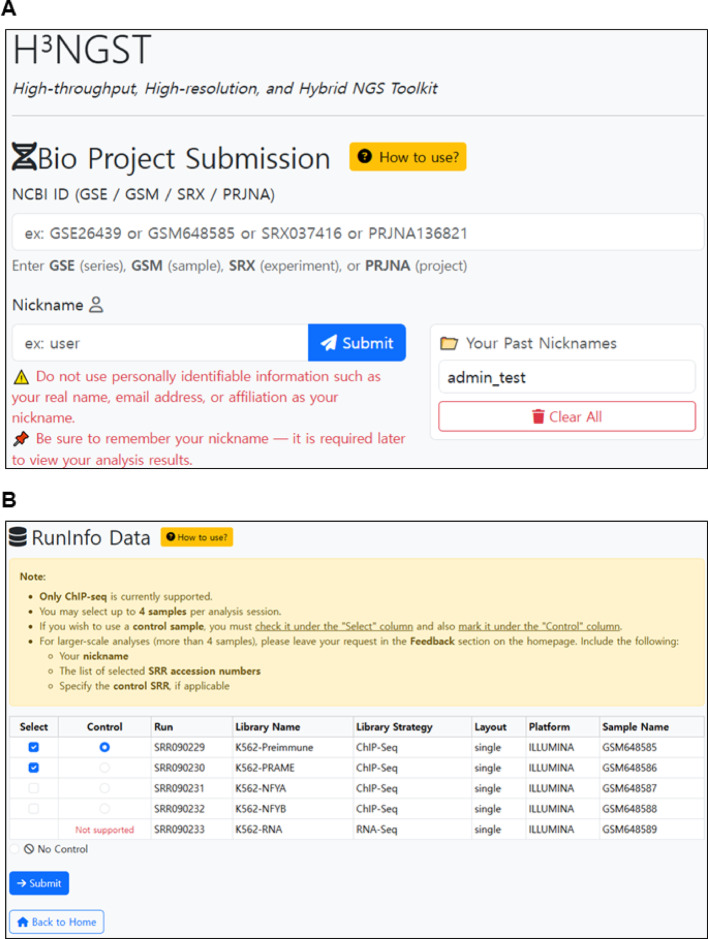Check the Select box for the K562-NFYB row

pos(35,808)
